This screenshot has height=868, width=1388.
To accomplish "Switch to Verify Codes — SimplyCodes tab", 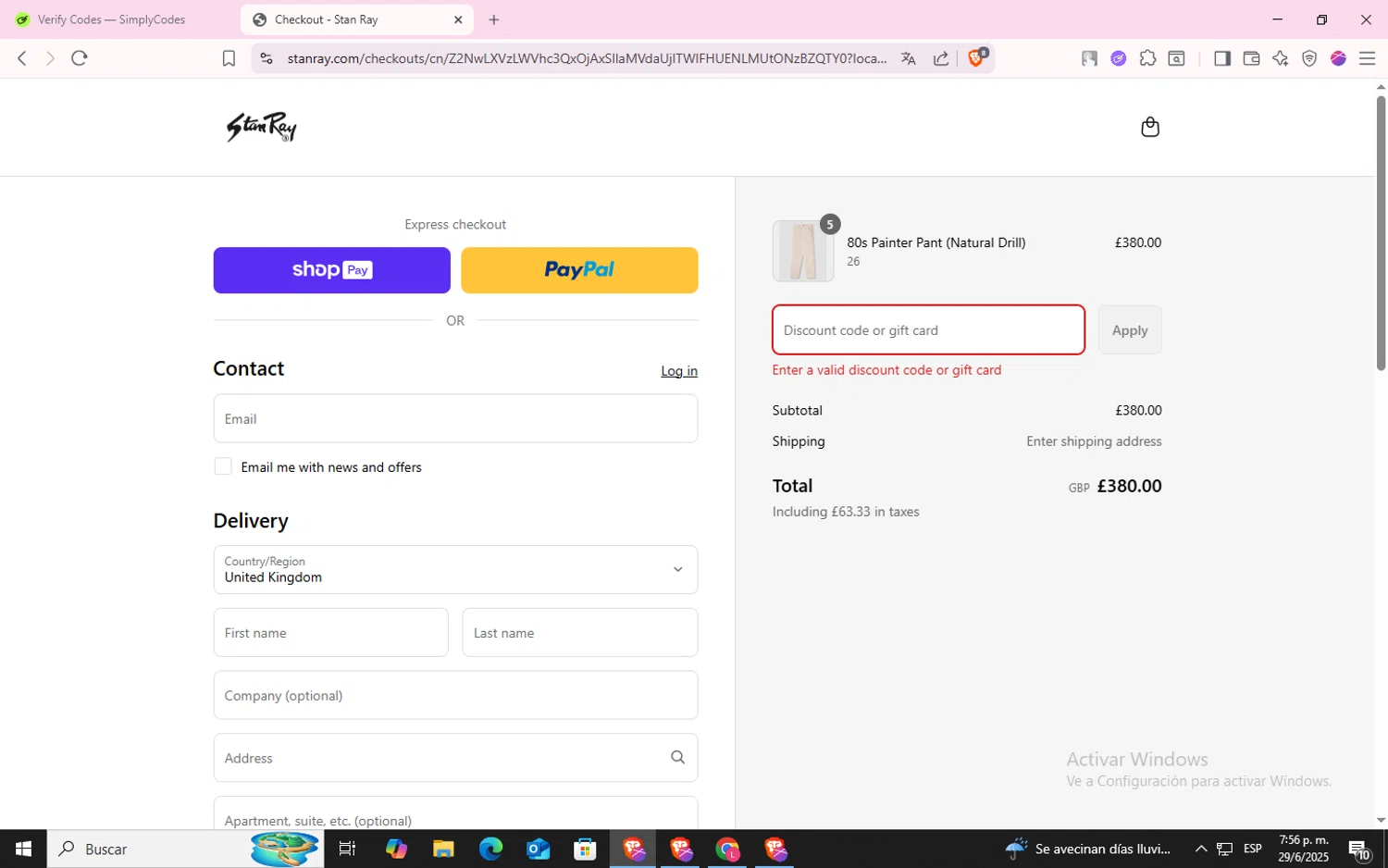I will [x=111, y=19].
